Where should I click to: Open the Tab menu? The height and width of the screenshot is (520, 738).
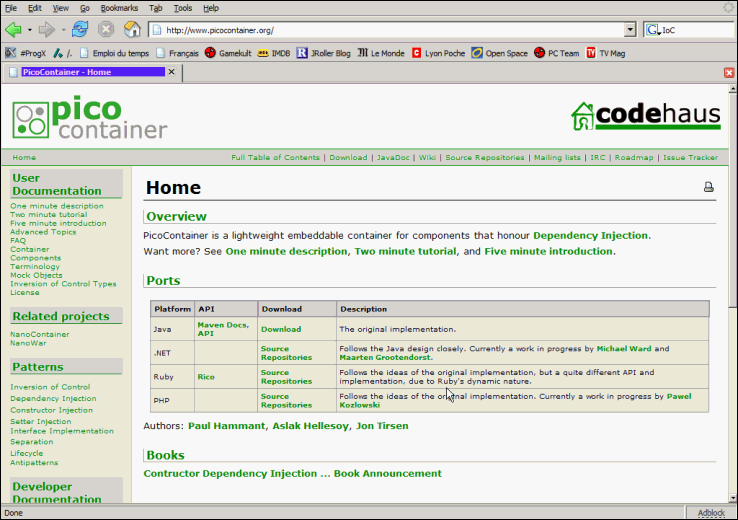click(155, 8)
